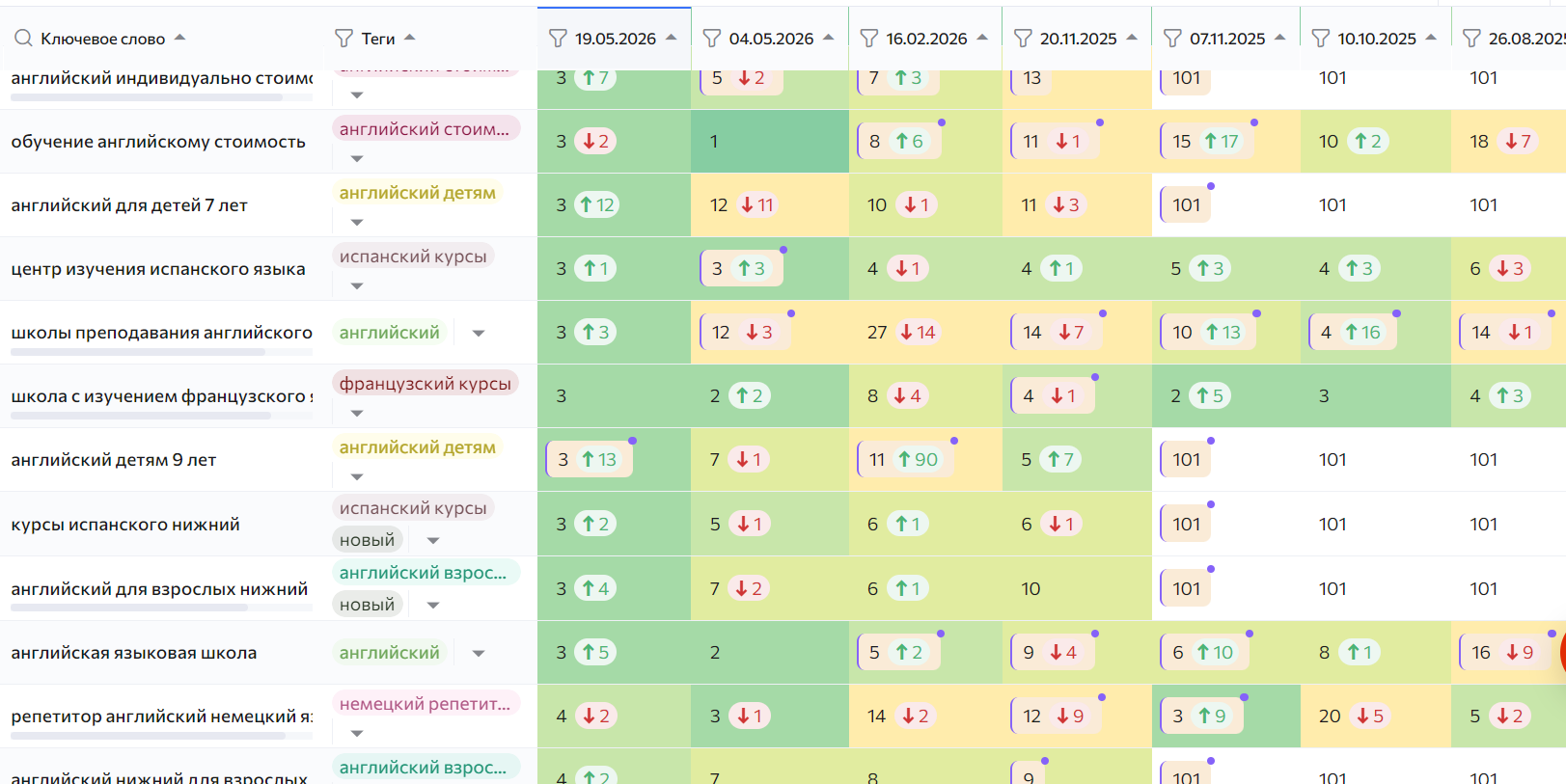This screenshot has width=1566, height=784.
Task: Click the sort arrow next to Теги
Action: (x=410, y=38)
